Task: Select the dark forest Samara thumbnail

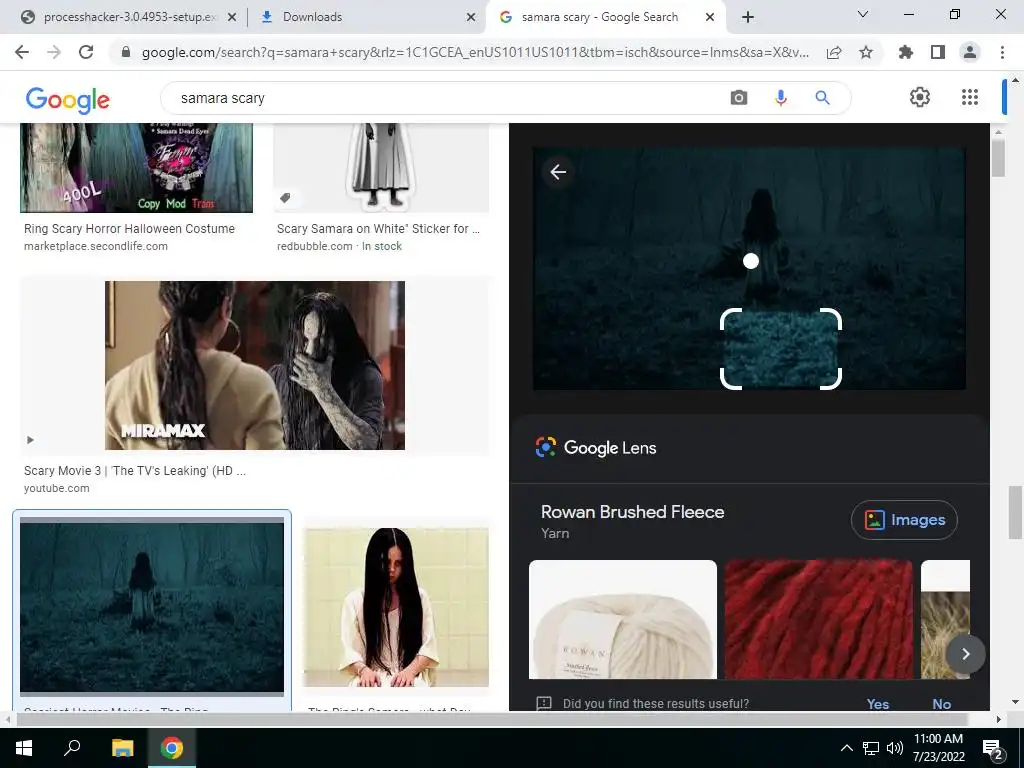Action: (152, 605)
